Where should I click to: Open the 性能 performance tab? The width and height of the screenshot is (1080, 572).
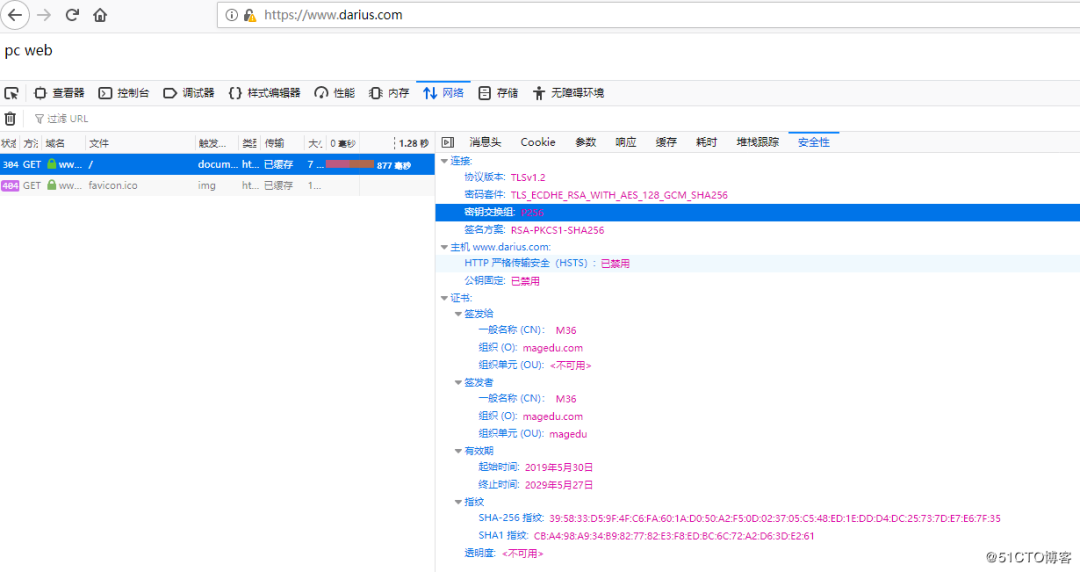coord(335,93)
